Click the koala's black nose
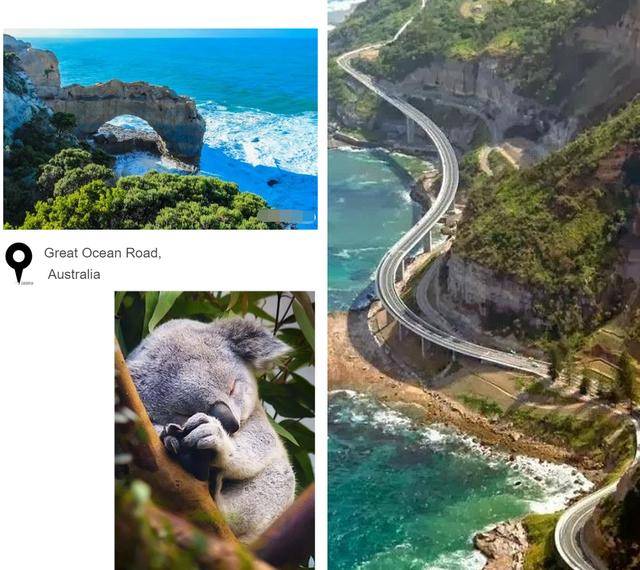Screen dimensions: 640x570 pos(225,415)
